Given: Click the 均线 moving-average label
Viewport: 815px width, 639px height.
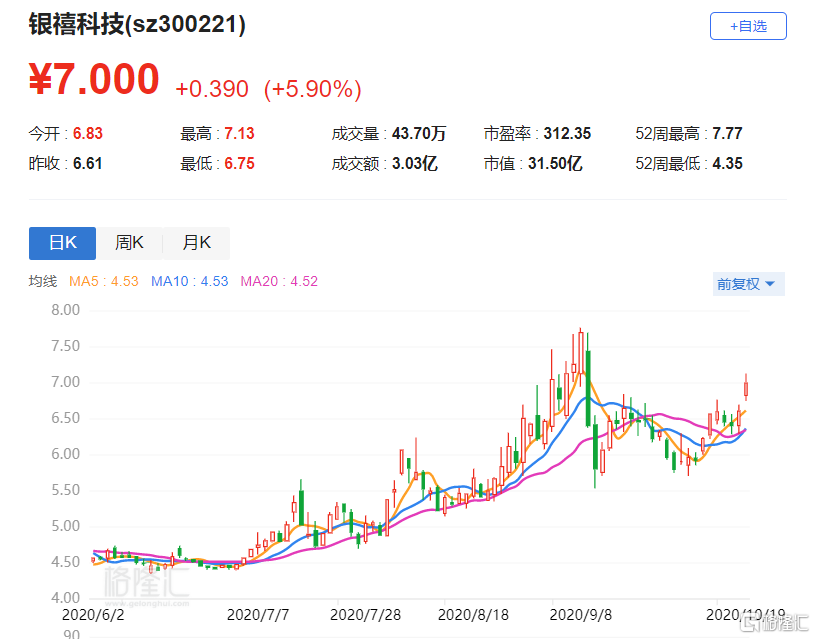Looking at the screenshot, I should (x=43, y=281).
